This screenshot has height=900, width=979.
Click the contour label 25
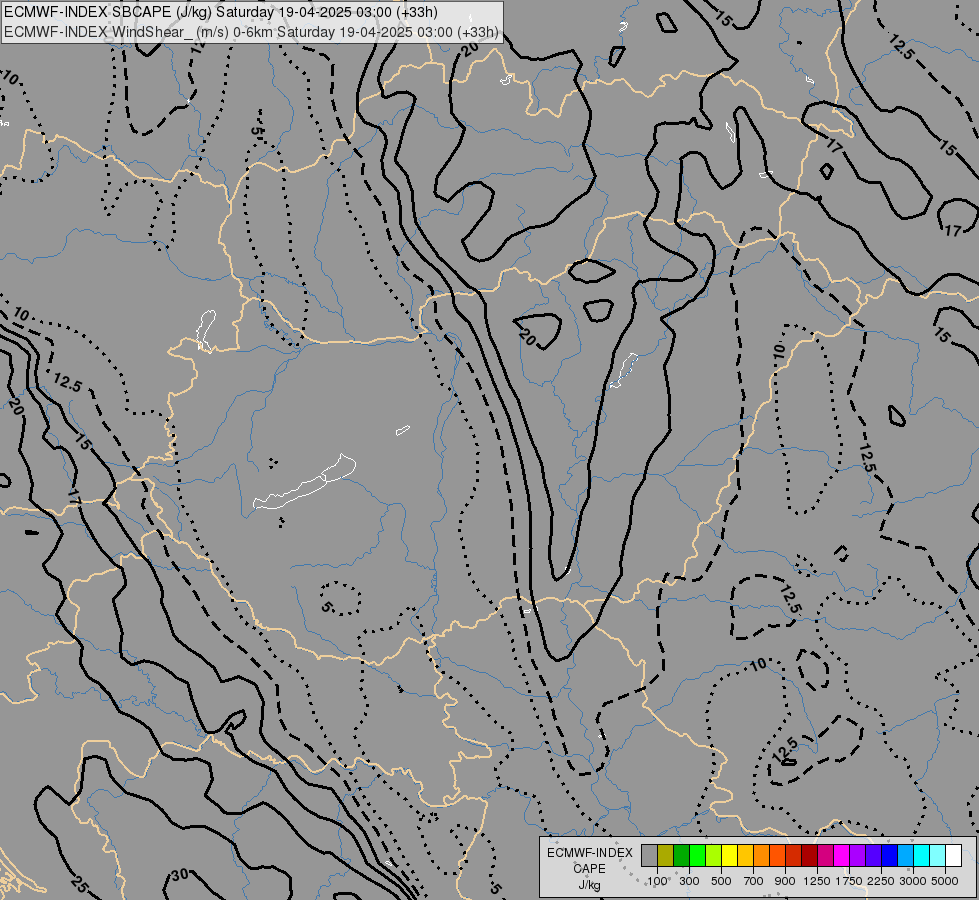click(80, 884)
